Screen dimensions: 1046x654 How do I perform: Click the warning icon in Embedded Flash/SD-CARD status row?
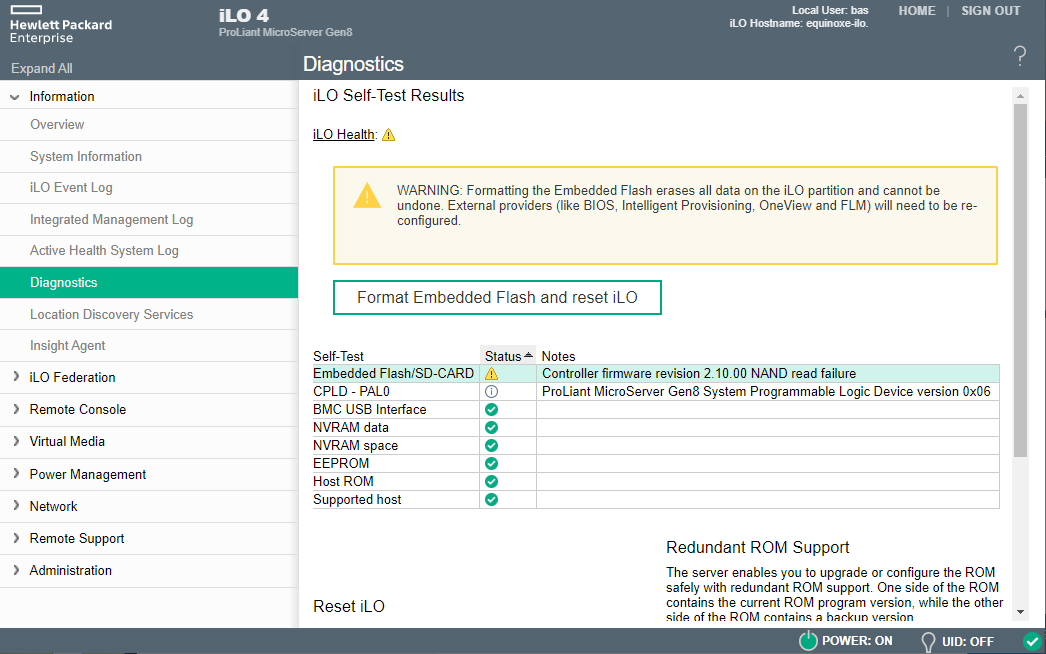pyautogui.click(x=493, y=372)
